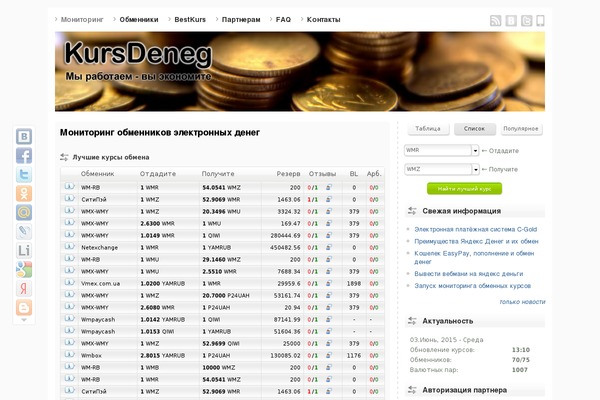This screenshot has height=400, width=600.
Task: Open reviews icon in Vmex.com.ua row
Action: click(x=329, y=283)
